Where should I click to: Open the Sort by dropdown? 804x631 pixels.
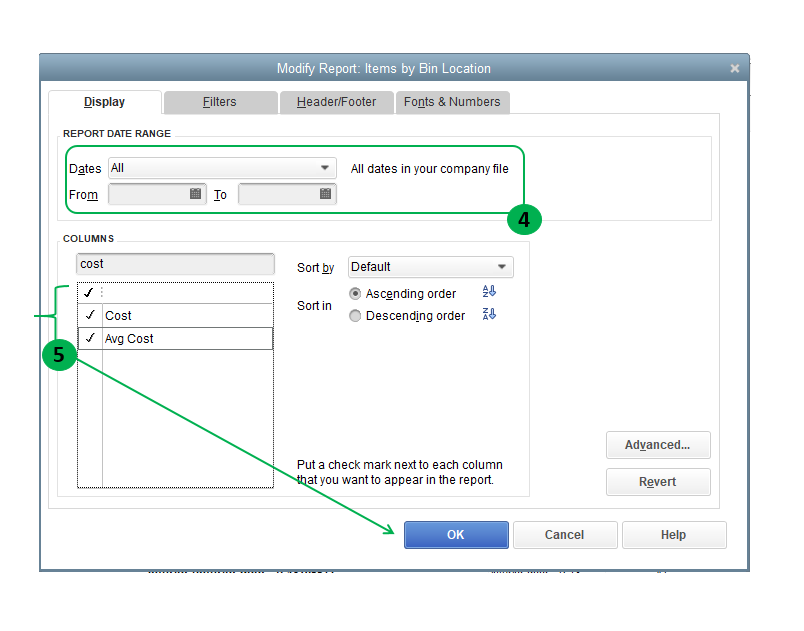431,267
